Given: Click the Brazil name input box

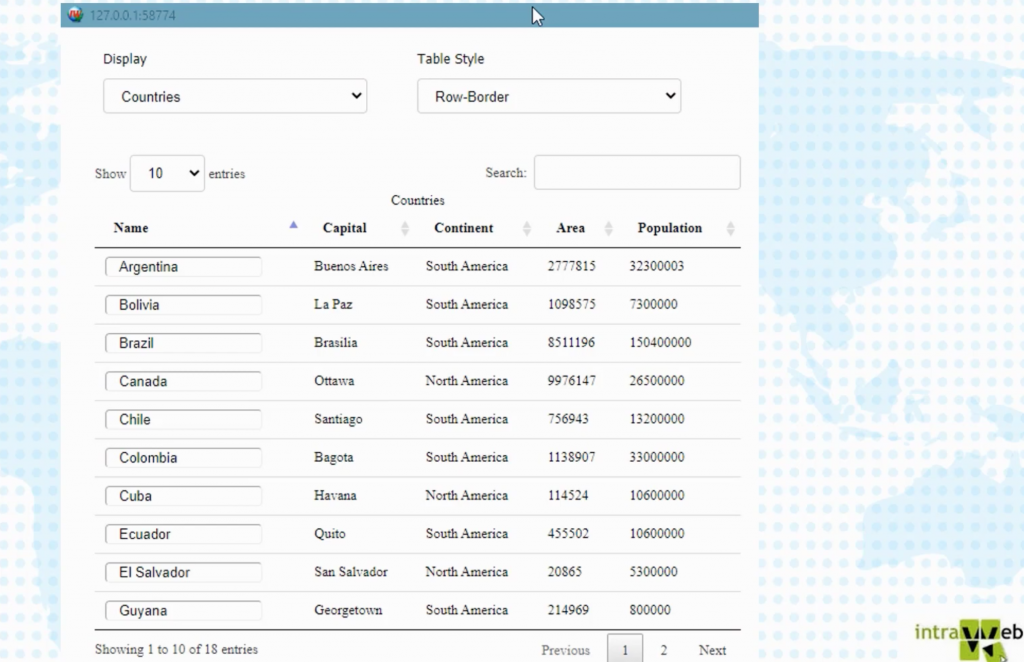Looking at the screenshot, I should (x=183, y=343).
